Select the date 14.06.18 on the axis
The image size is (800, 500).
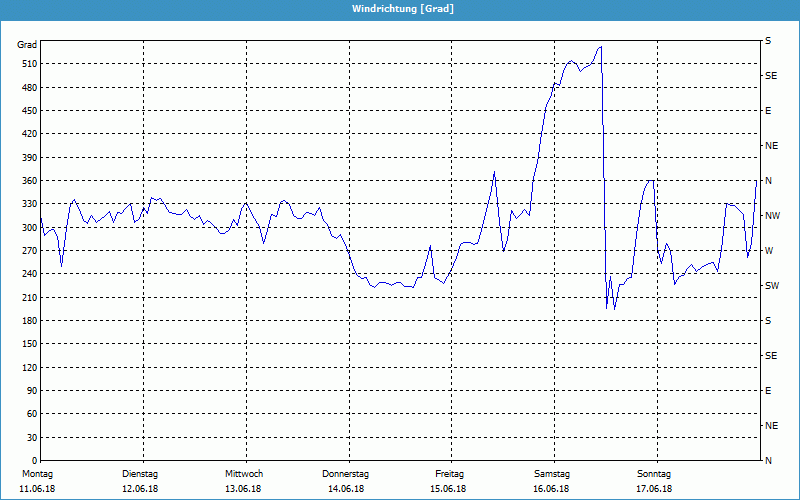(346, 488)
